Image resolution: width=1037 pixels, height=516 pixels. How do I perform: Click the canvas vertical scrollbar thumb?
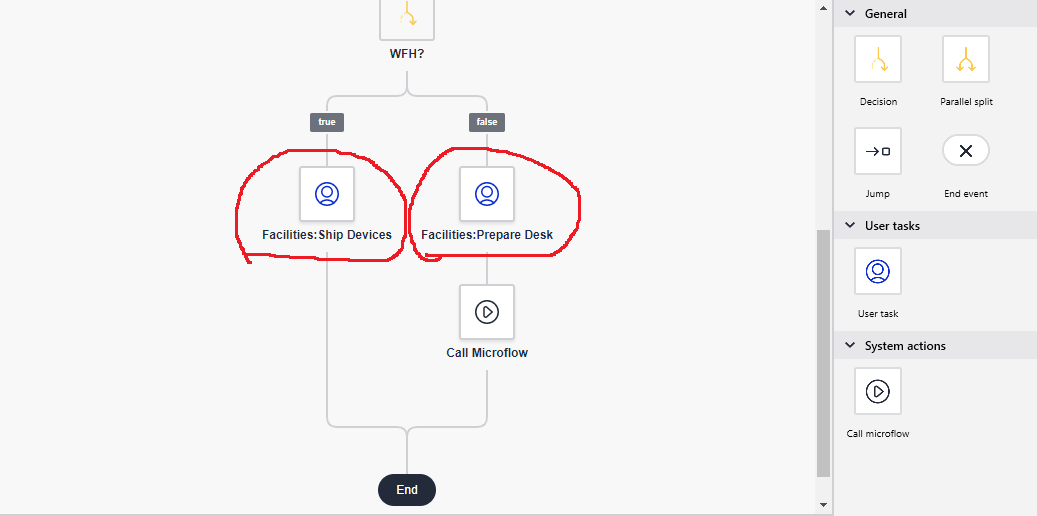pos(823,353)
